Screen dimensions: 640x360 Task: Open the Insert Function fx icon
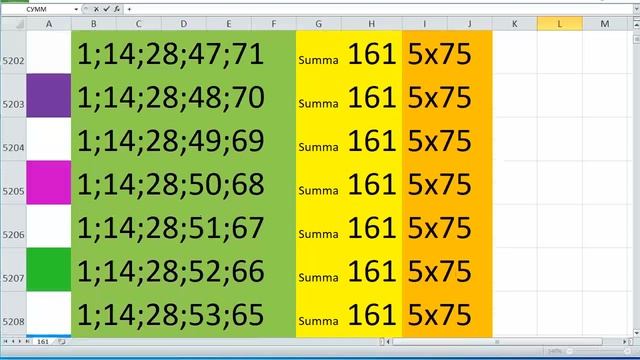[x=117, y=9]
